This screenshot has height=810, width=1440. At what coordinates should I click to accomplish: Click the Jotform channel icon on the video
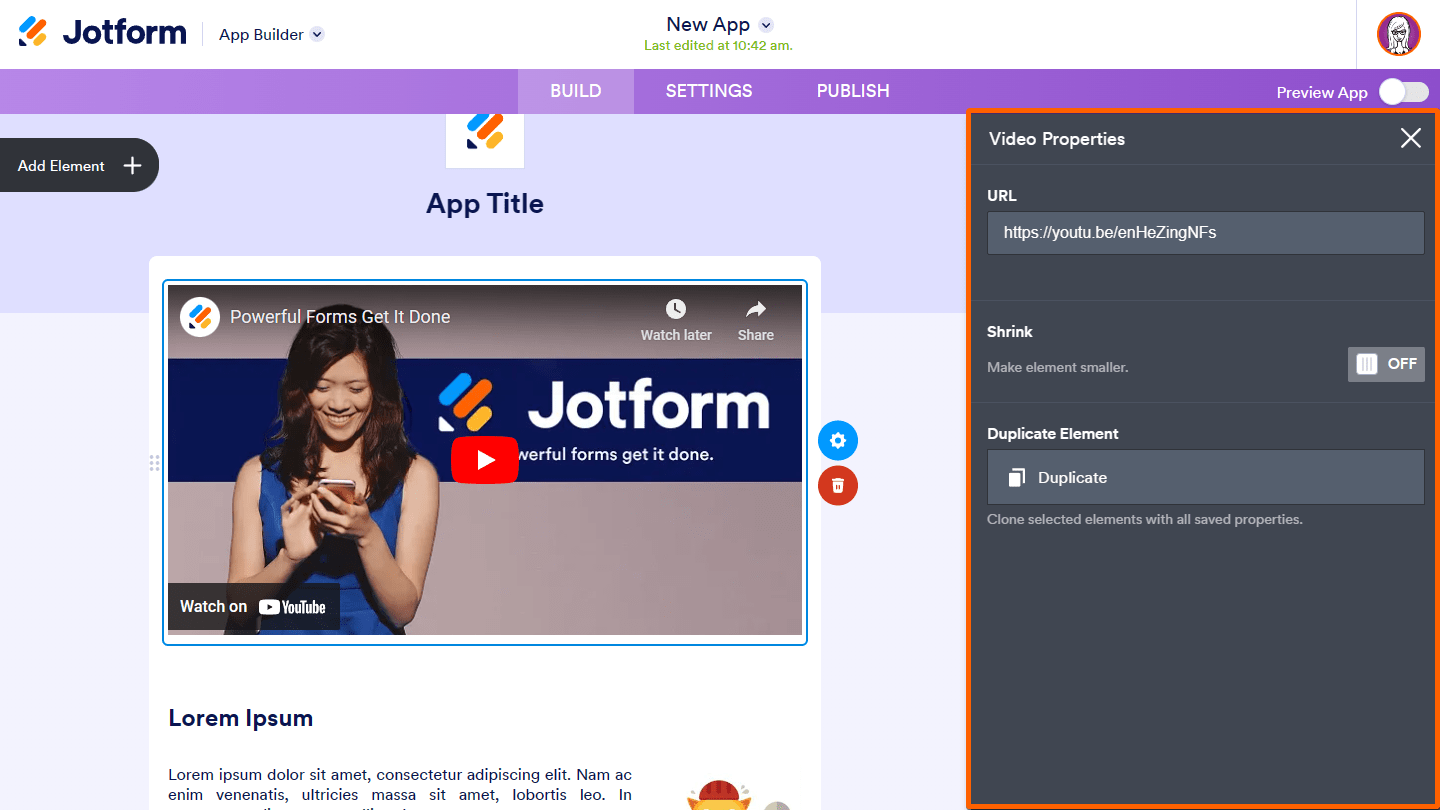click(200, 317)
